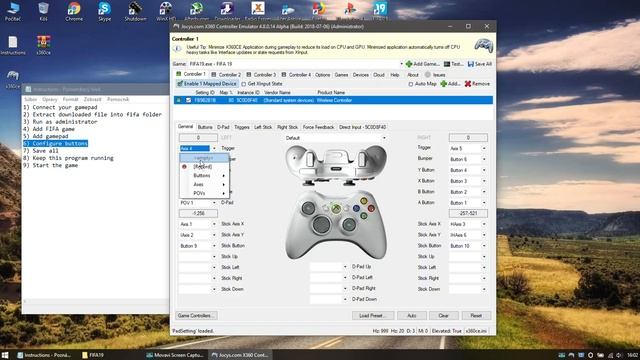Viewport: 640px width, 360px height.
Task: Select the WinX HD film reel desktop icon
Action: [166, 11]
